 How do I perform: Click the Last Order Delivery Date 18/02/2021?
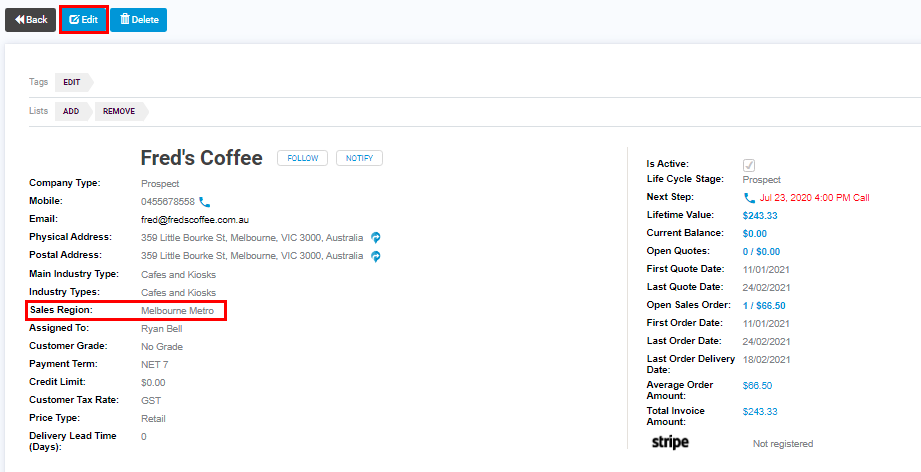pos(767,359)
